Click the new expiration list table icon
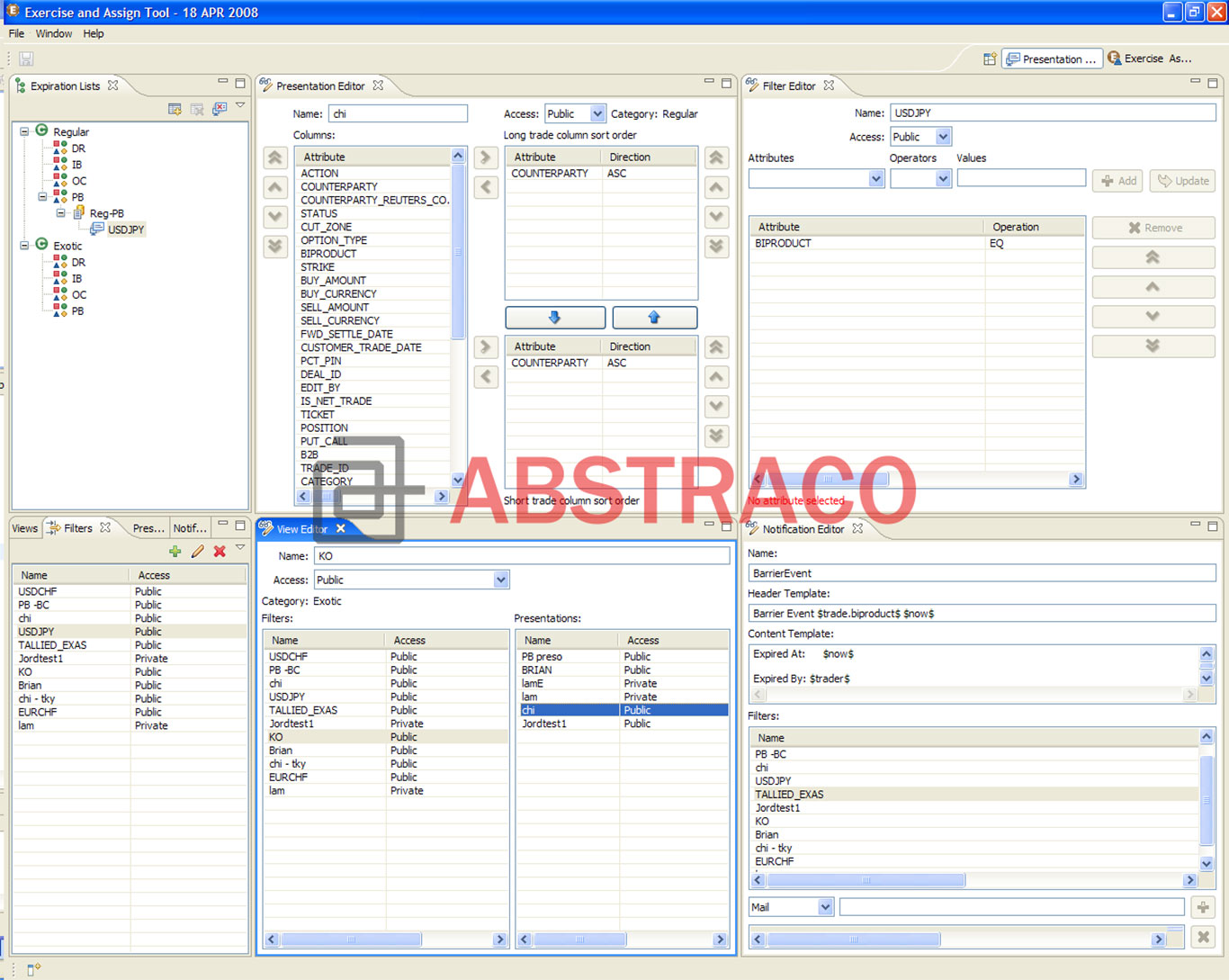Viewport: 1229px width, 980px height. (175, 109)
